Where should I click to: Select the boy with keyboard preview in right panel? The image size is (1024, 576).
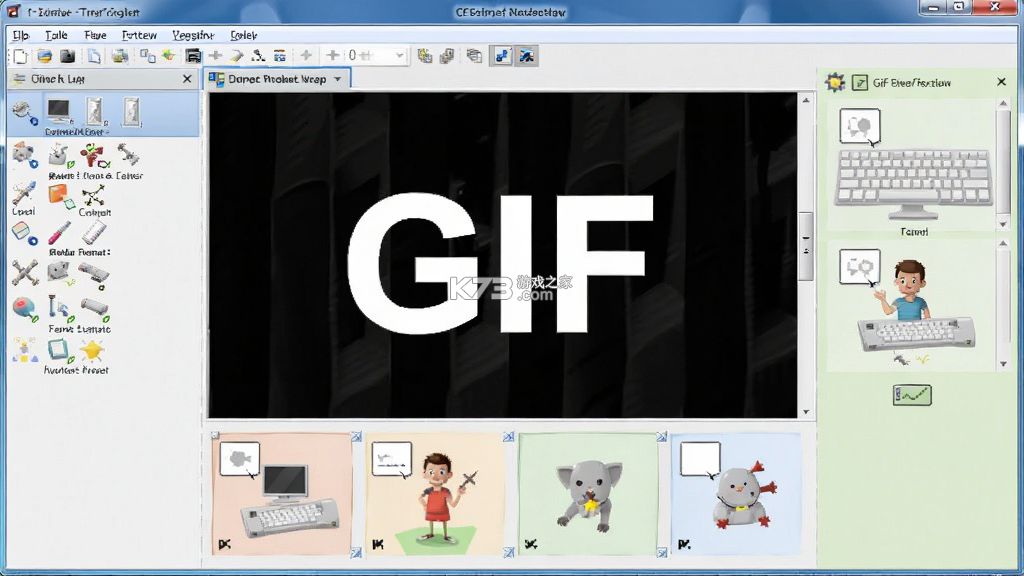[913, 307]
